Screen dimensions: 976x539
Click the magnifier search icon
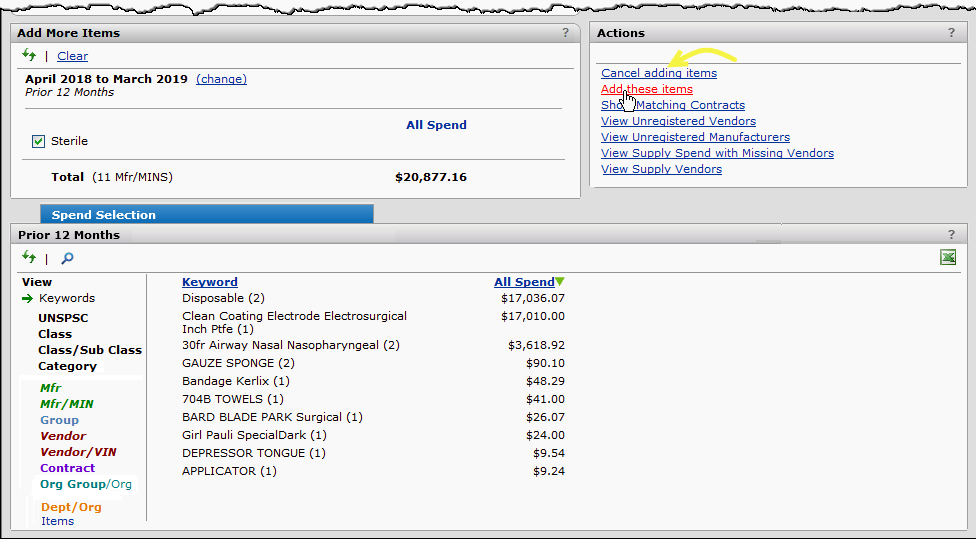coord(67,258)
